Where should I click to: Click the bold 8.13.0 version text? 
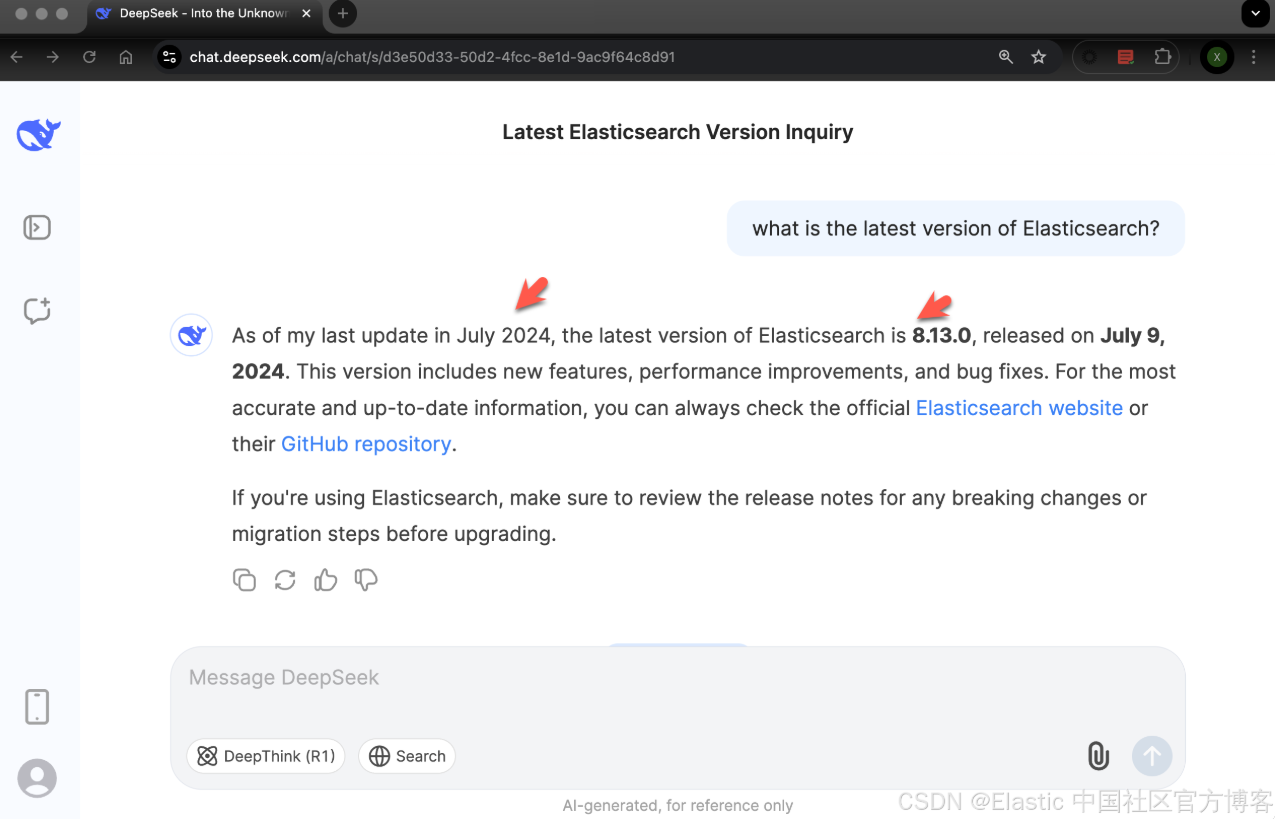click(x=941, y=335)
